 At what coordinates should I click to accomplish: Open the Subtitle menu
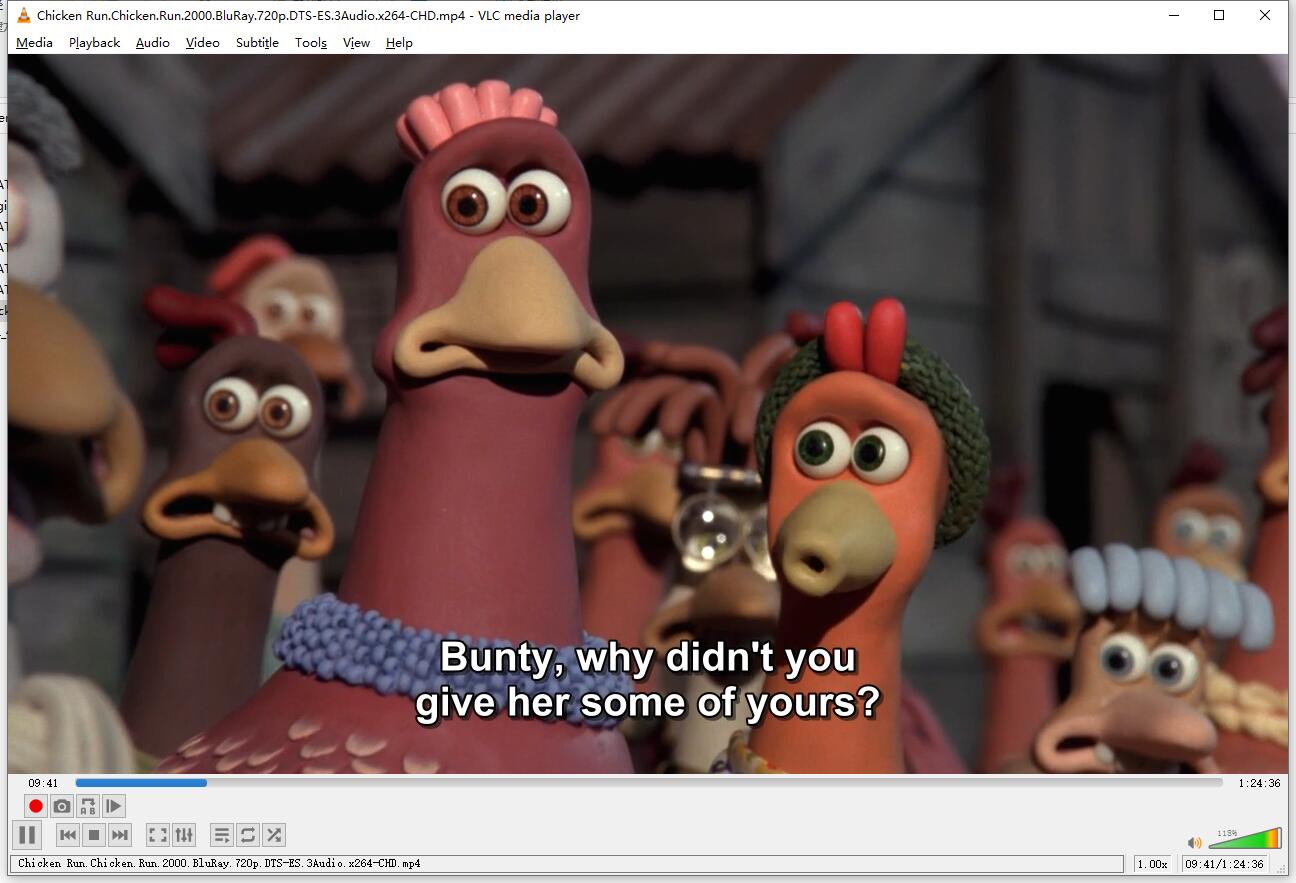[257, 42]
